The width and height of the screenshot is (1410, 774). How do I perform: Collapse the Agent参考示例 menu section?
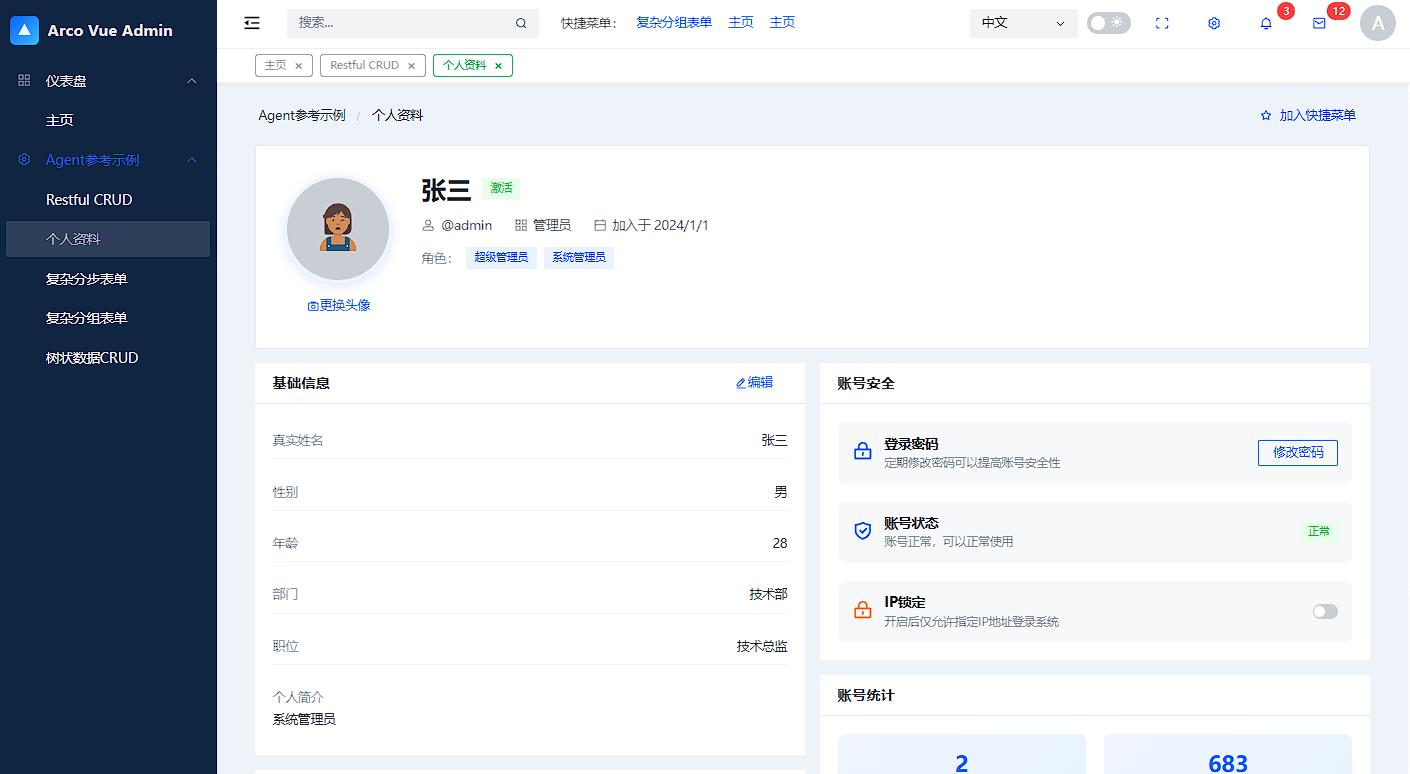[x=107, y=159]
